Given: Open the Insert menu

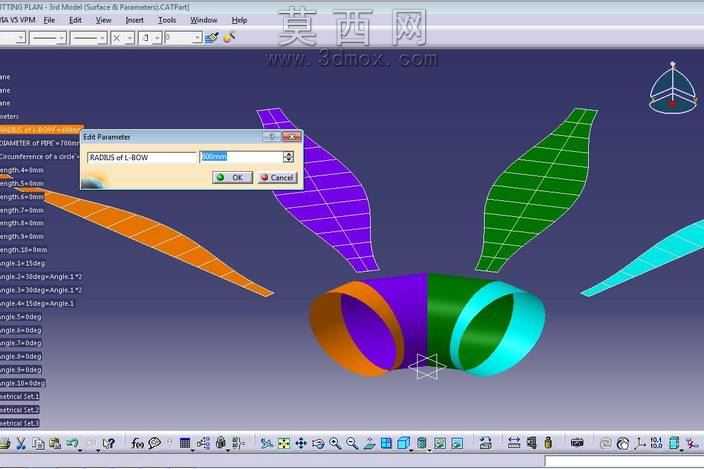Looking at the screenshot, I should (134, 20).
